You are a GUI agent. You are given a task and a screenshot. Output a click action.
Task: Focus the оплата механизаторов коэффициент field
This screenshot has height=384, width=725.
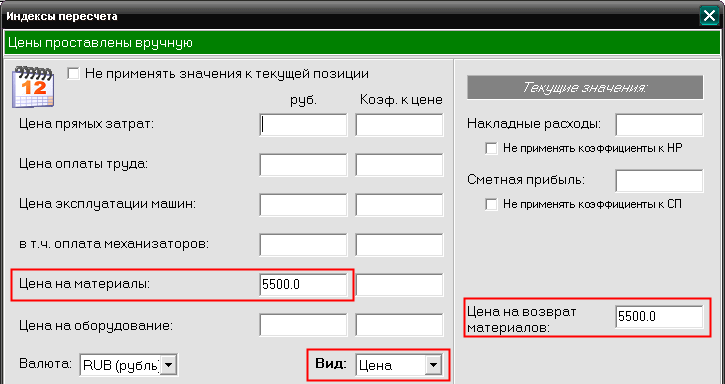coord(399,244)
